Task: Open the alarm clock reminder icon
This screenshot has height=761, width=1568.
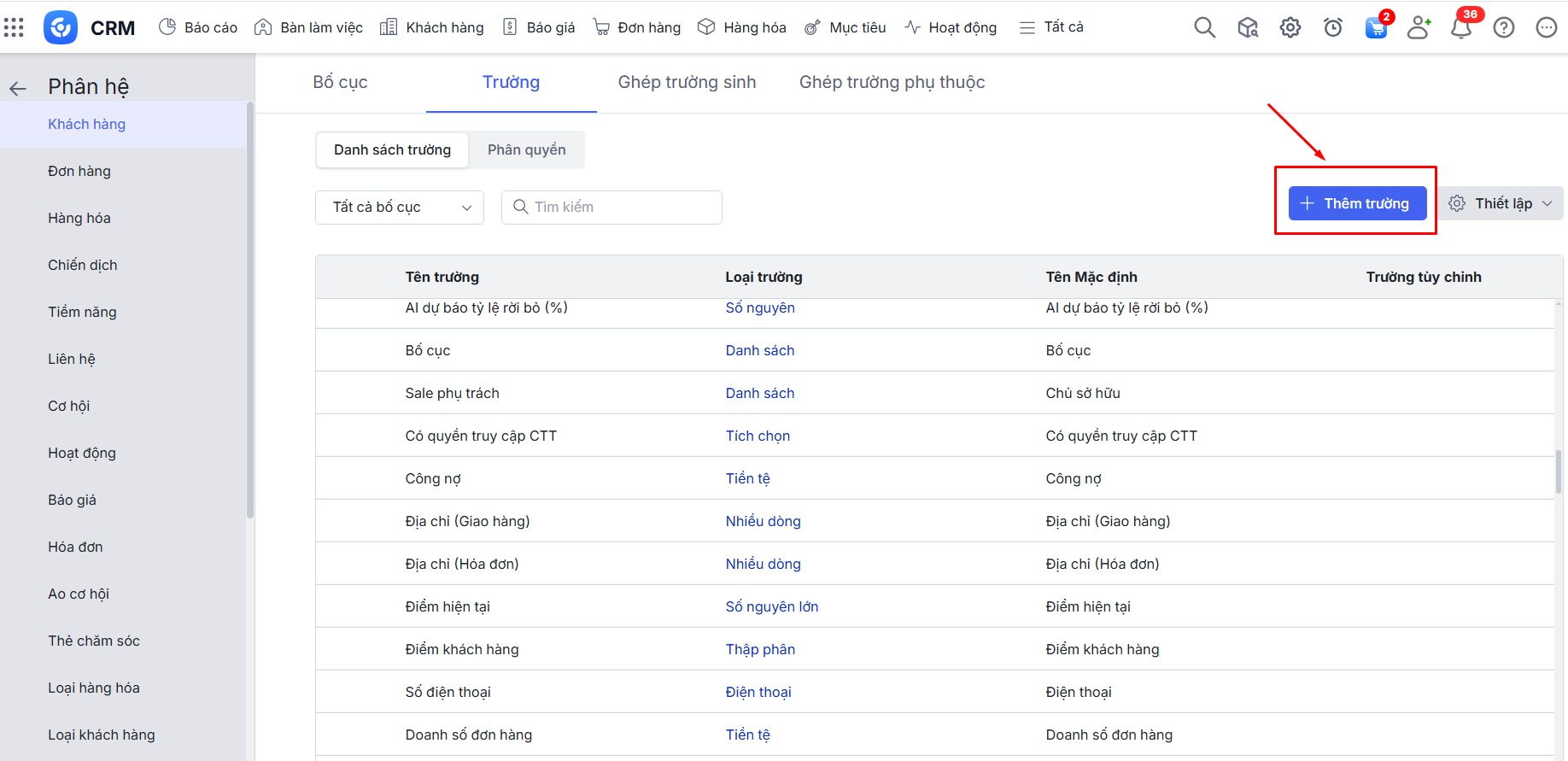Action: click(1332, 27)
